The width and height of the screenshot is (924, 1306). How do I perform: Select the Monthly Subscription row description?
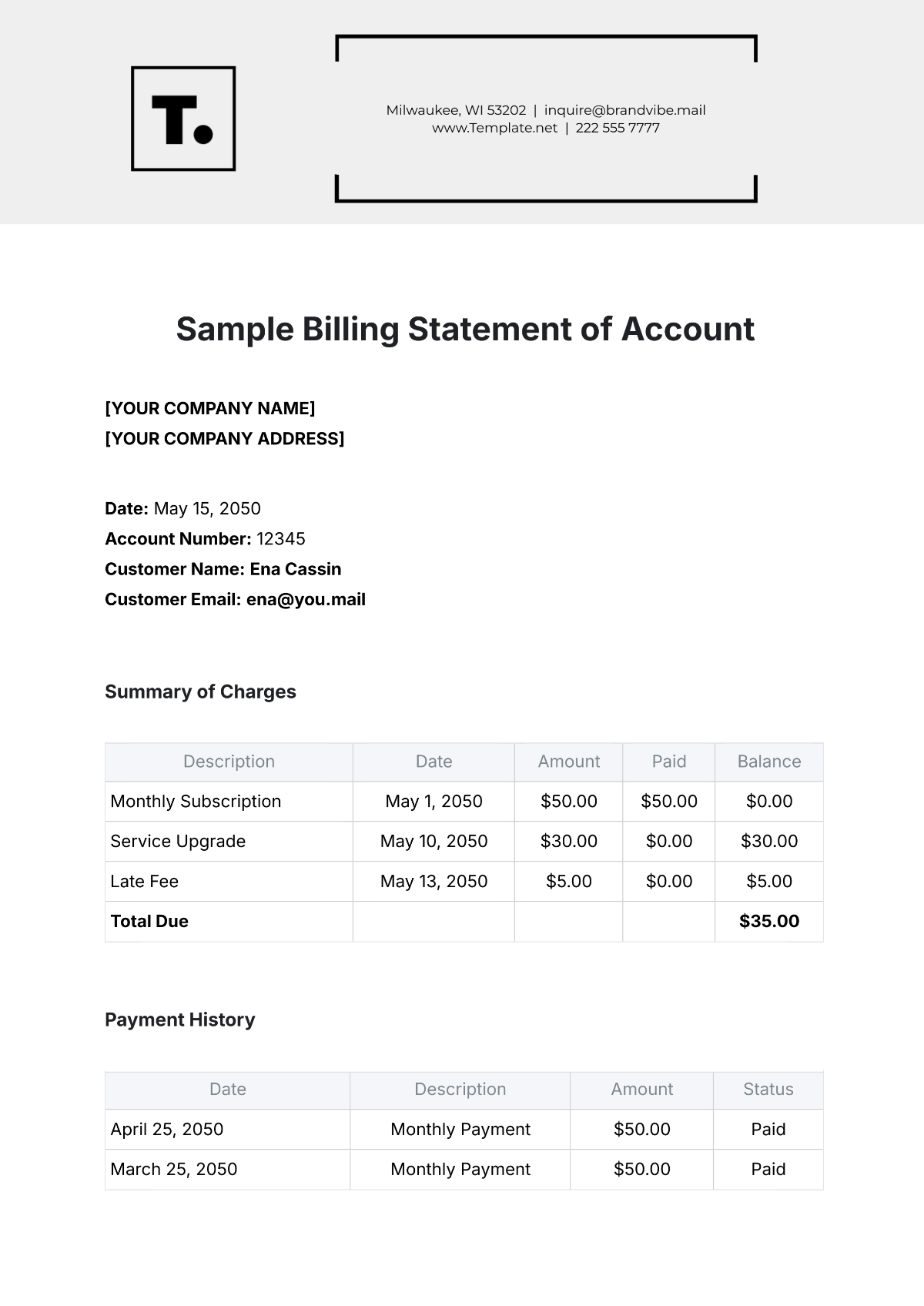pyautogui.click(x=196, y=802)
